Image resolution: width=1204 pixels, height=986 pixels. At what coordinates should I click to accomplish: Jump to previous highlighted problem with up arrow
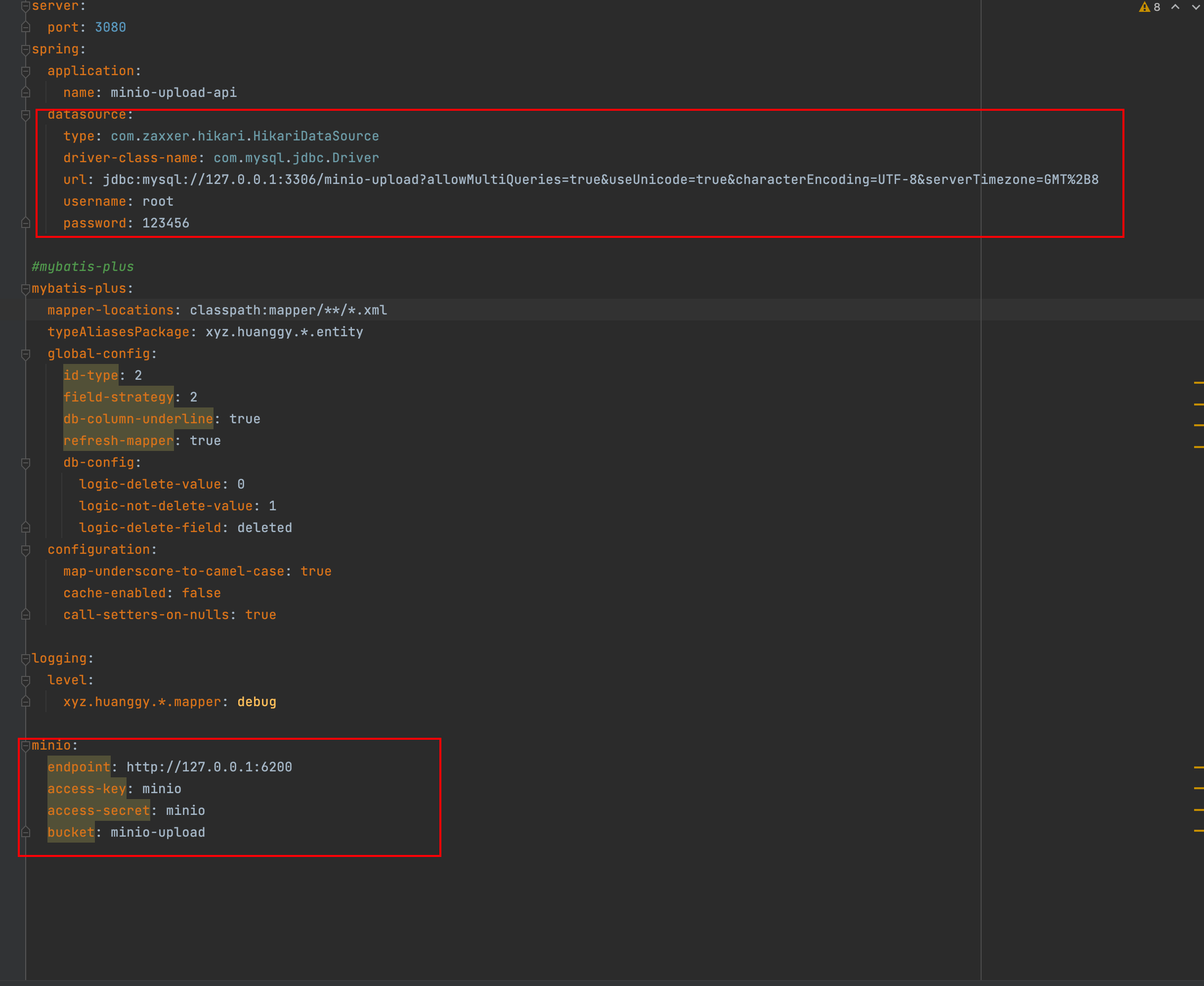(x=1175, y=7)
